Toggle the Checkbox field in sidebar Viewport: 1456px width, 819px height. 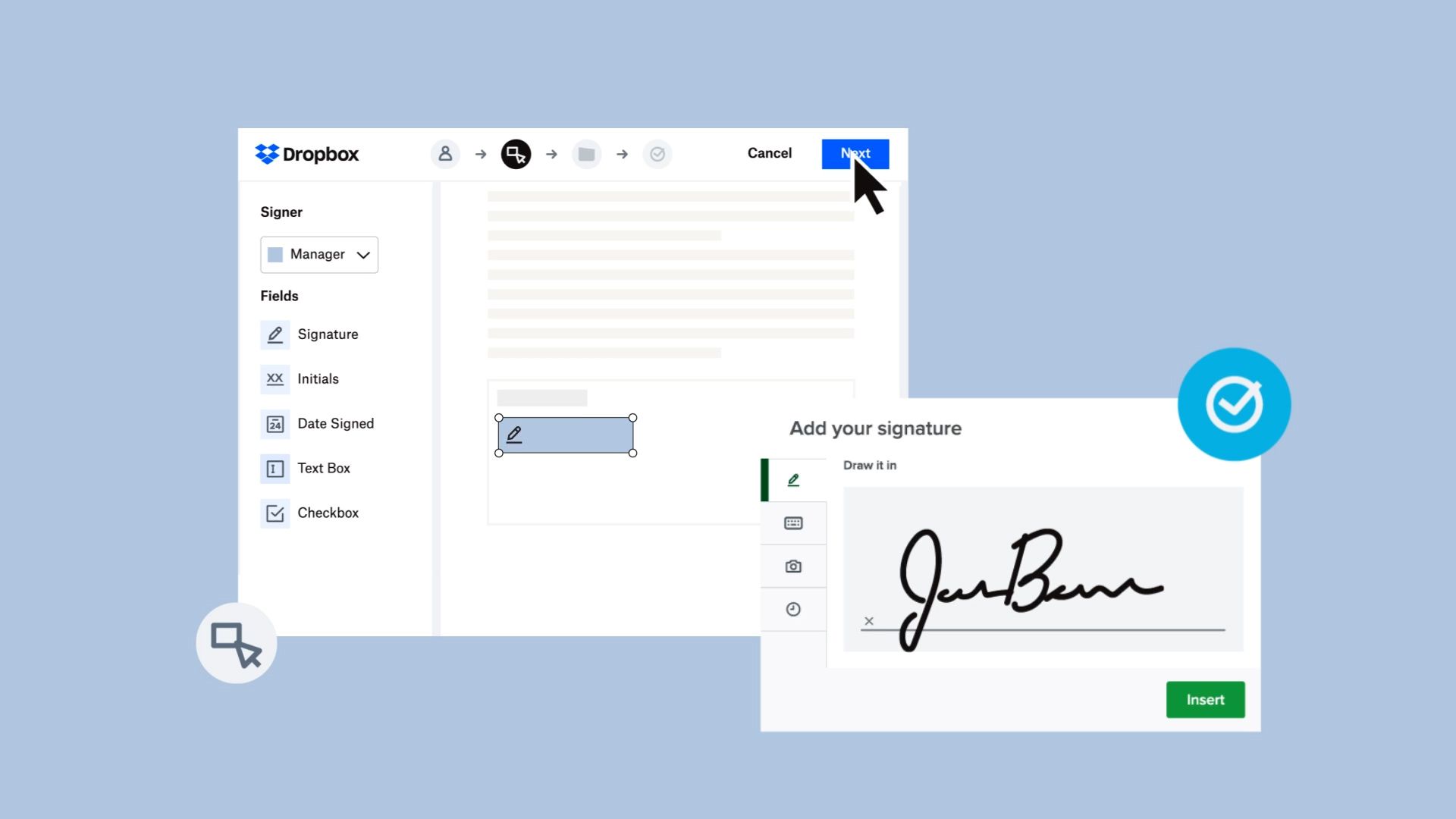tap(310, 512)
